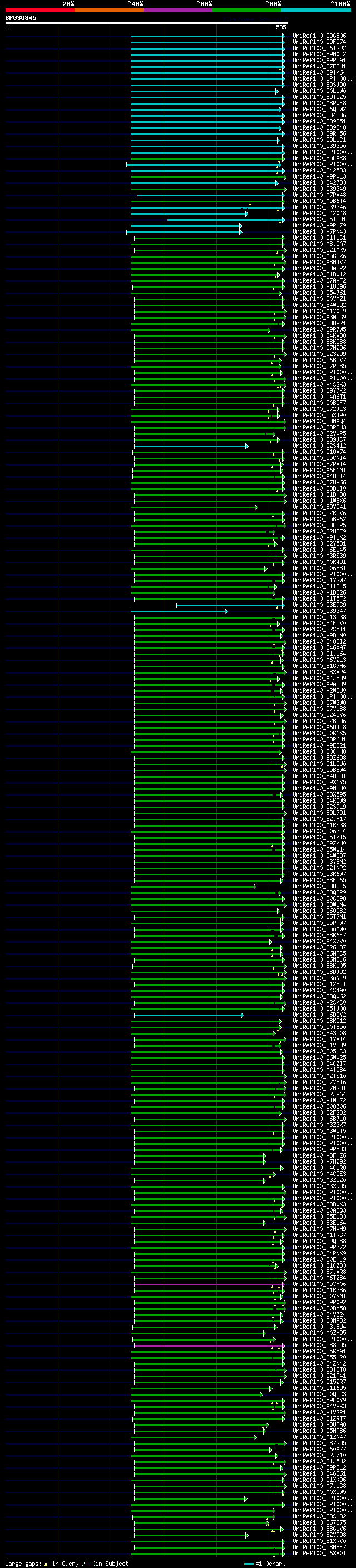Select the UniRef100_Q7VUS8 label
This screenshot has height=1568, width=356.
coord(319,709)
